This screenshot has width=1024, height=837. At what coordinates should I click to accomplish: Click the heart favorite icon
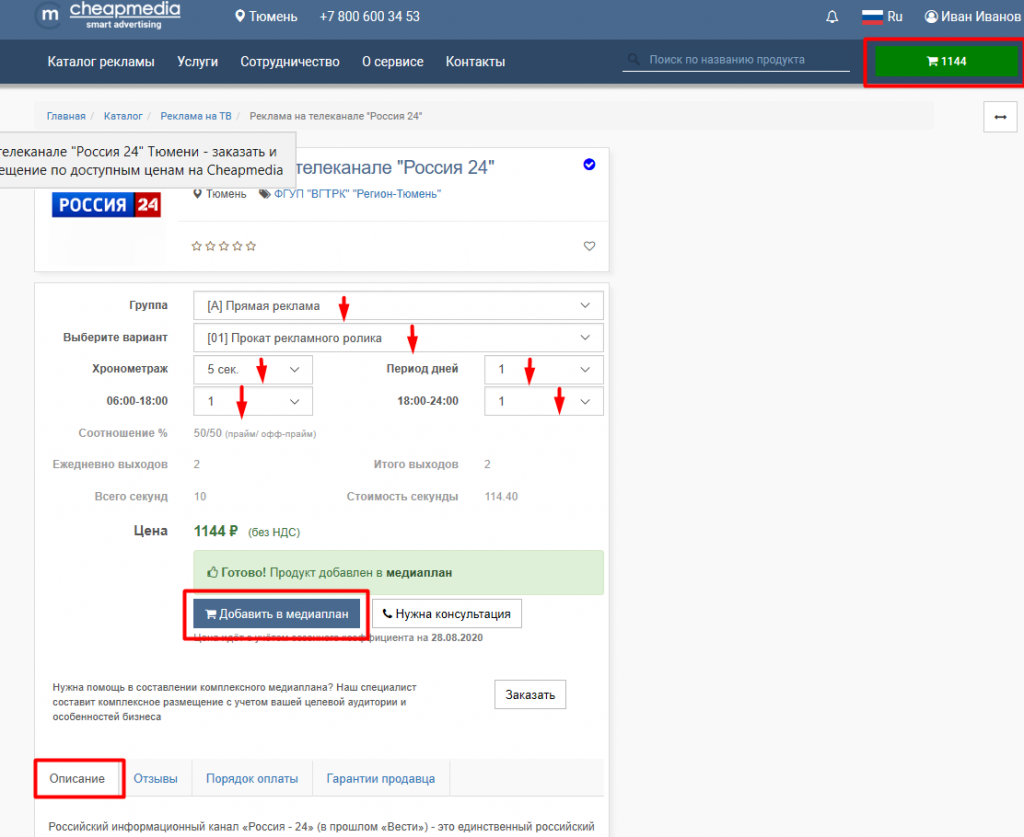coord(589,246)
